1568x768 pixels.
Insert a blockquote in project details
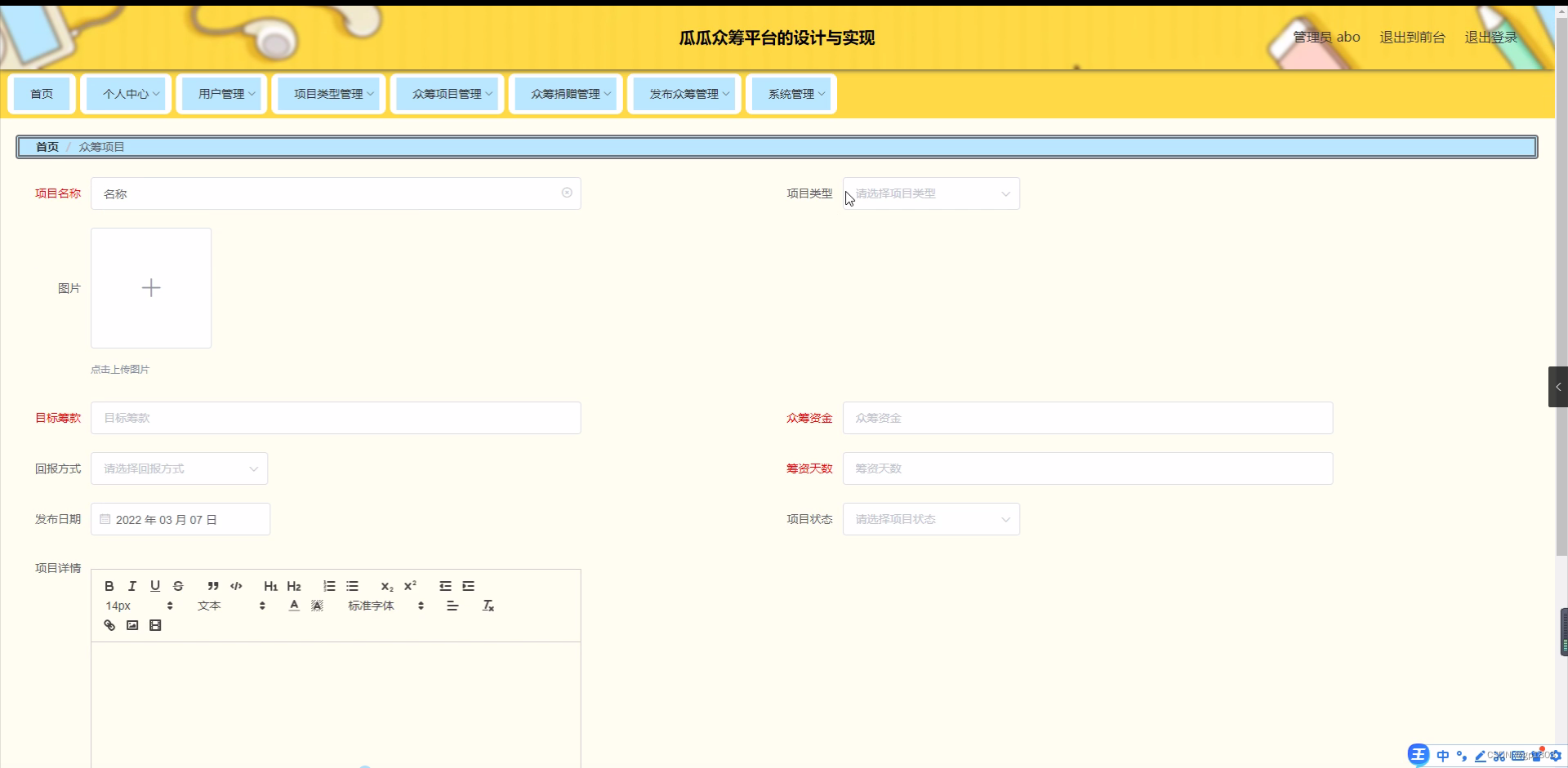click(x=212, y=585)
